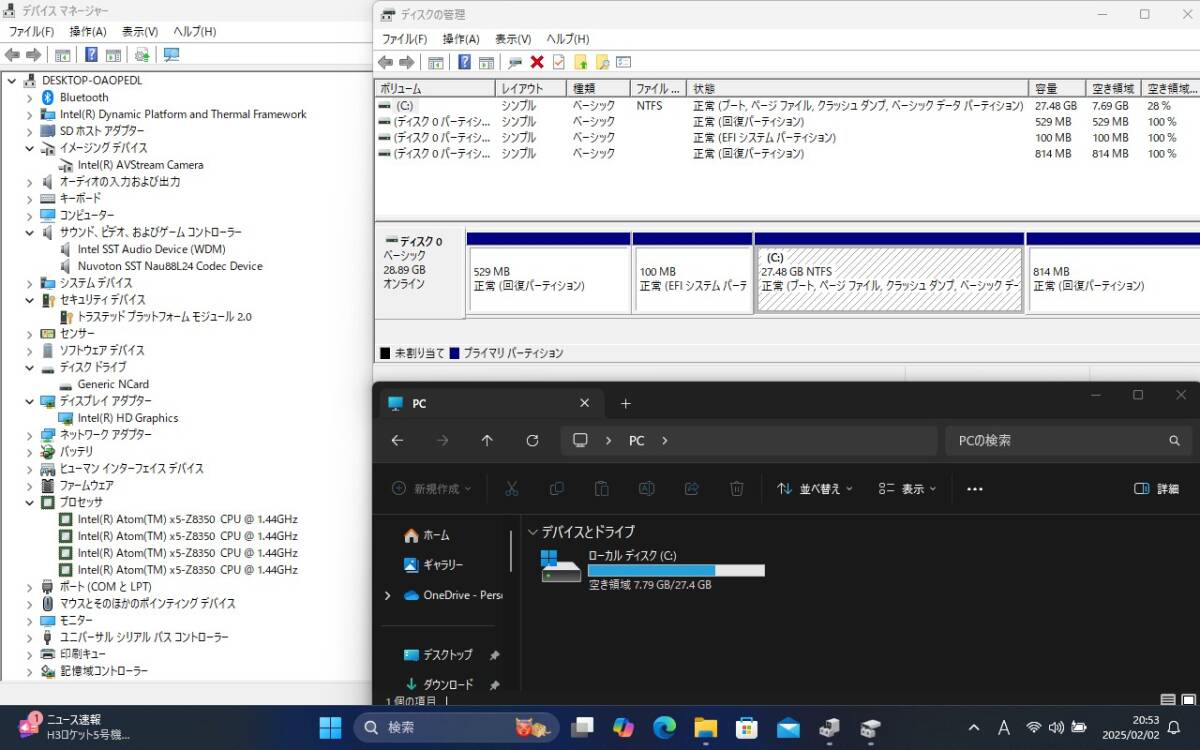The width and height of the screenshot is (1200, 750).
Task: Collapse the イメージング デバイス node
Action: pos(30,148)
